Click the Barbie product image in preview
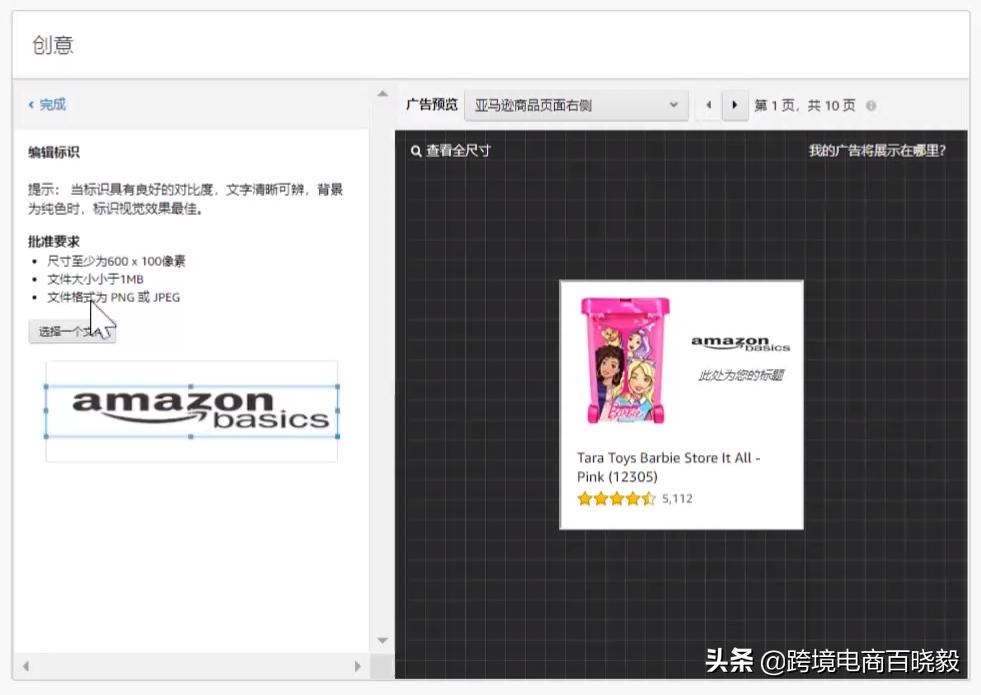 [x=626, y=361]
